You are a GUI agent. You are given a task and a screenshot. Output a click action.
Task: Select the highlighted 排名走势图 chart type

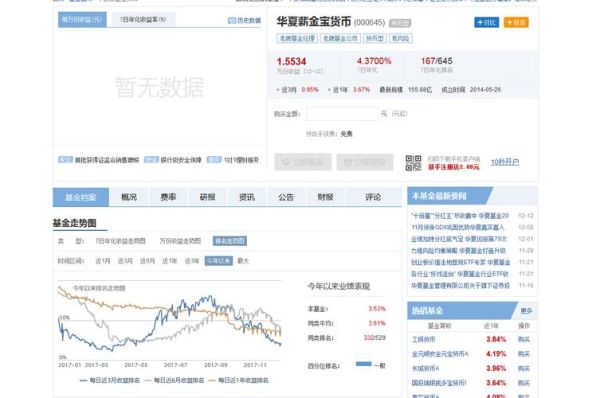(230, 241)
